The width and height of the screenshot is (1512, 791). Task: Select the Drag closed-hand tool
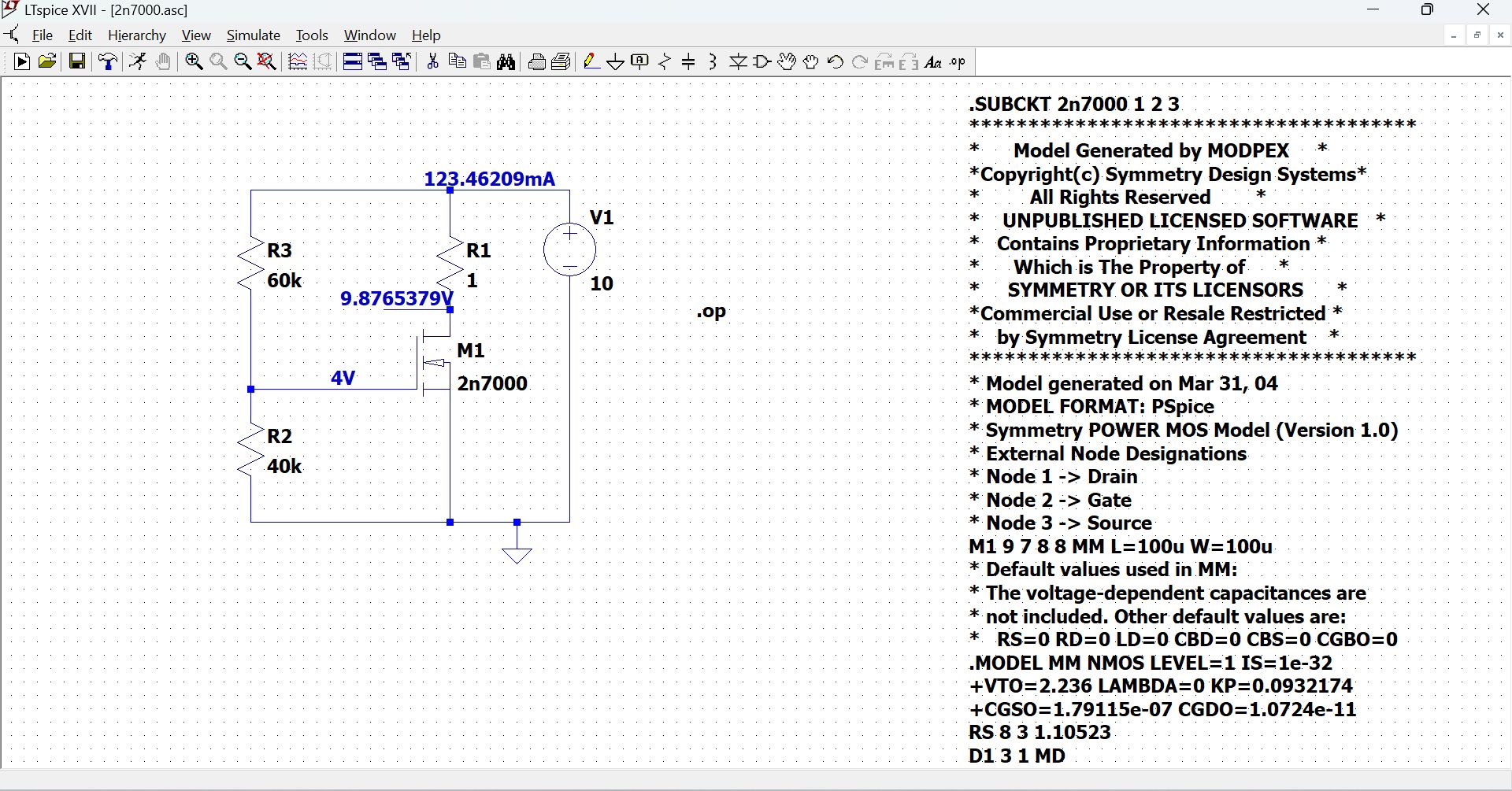(811, 62)
